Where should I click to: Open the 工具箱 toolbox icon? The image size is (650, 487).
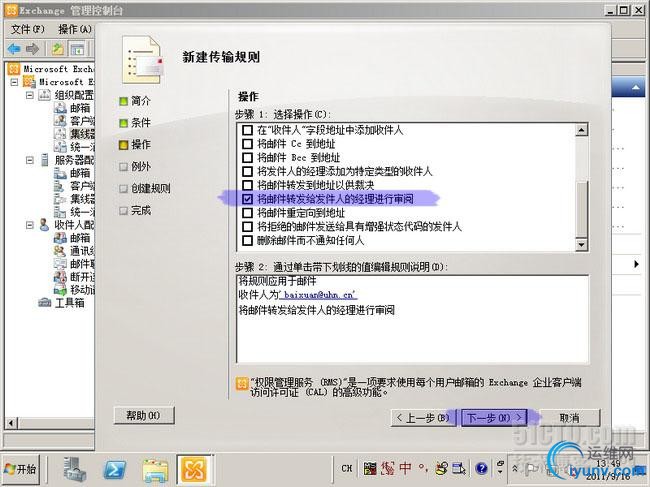tap(45, 303)
